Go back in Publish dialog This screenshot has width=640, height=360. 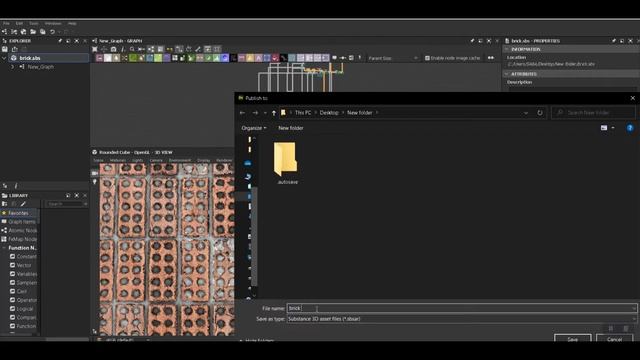click(242, 113)
